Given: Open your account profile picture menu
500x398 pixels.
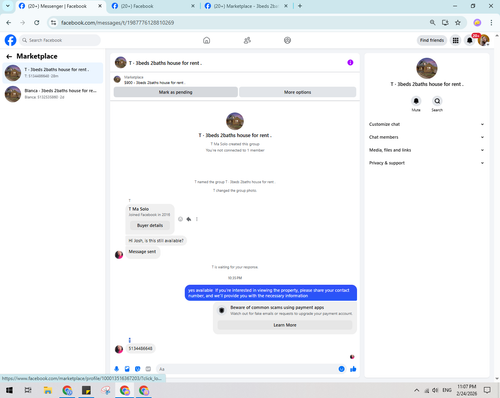Looking at the screenshot, I should pos(483,40).
